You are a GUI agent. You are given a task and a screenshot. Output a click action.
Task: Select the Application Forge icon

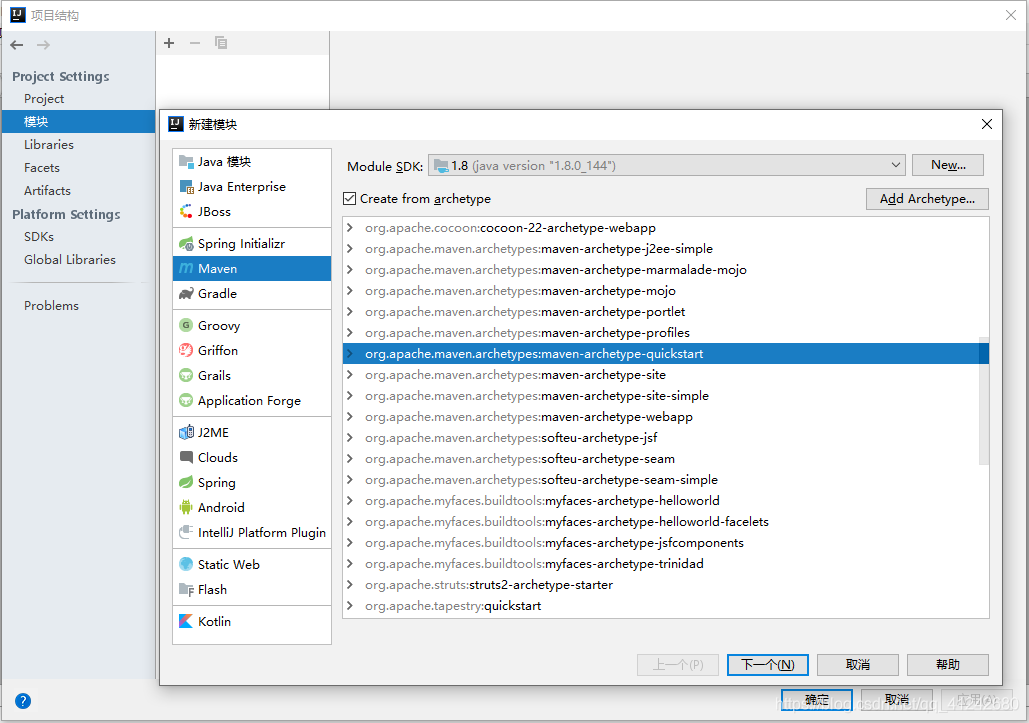[186, 400]
